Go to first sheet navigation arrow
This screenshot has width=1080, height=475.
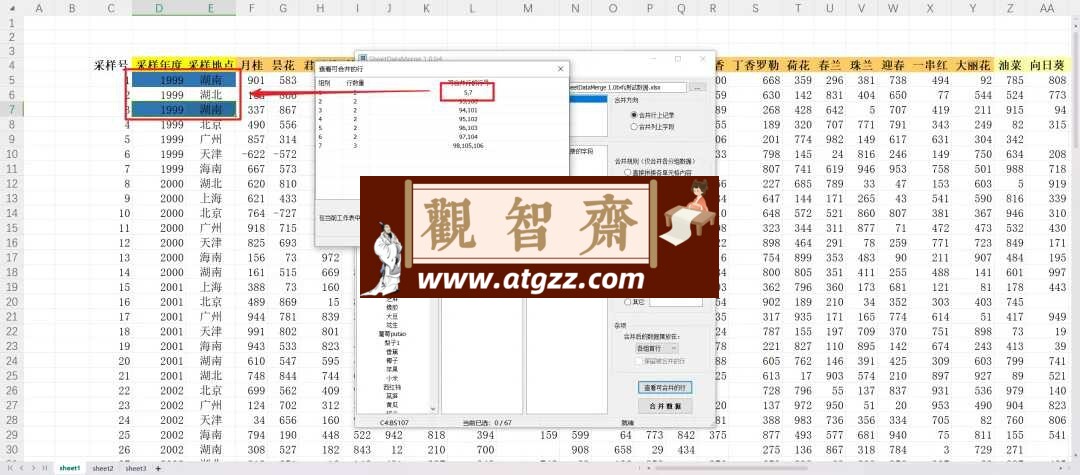point(10,468)
